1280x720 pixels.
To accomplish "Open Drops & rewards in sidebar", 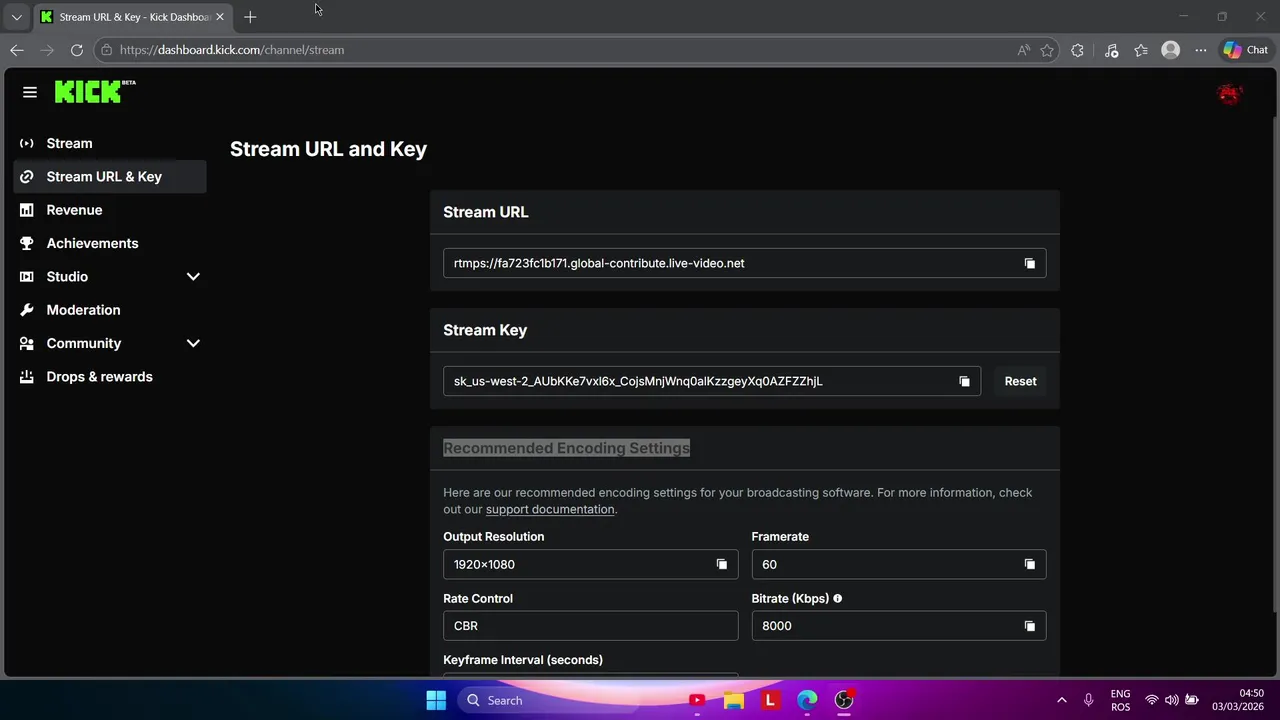I will 110,377.
